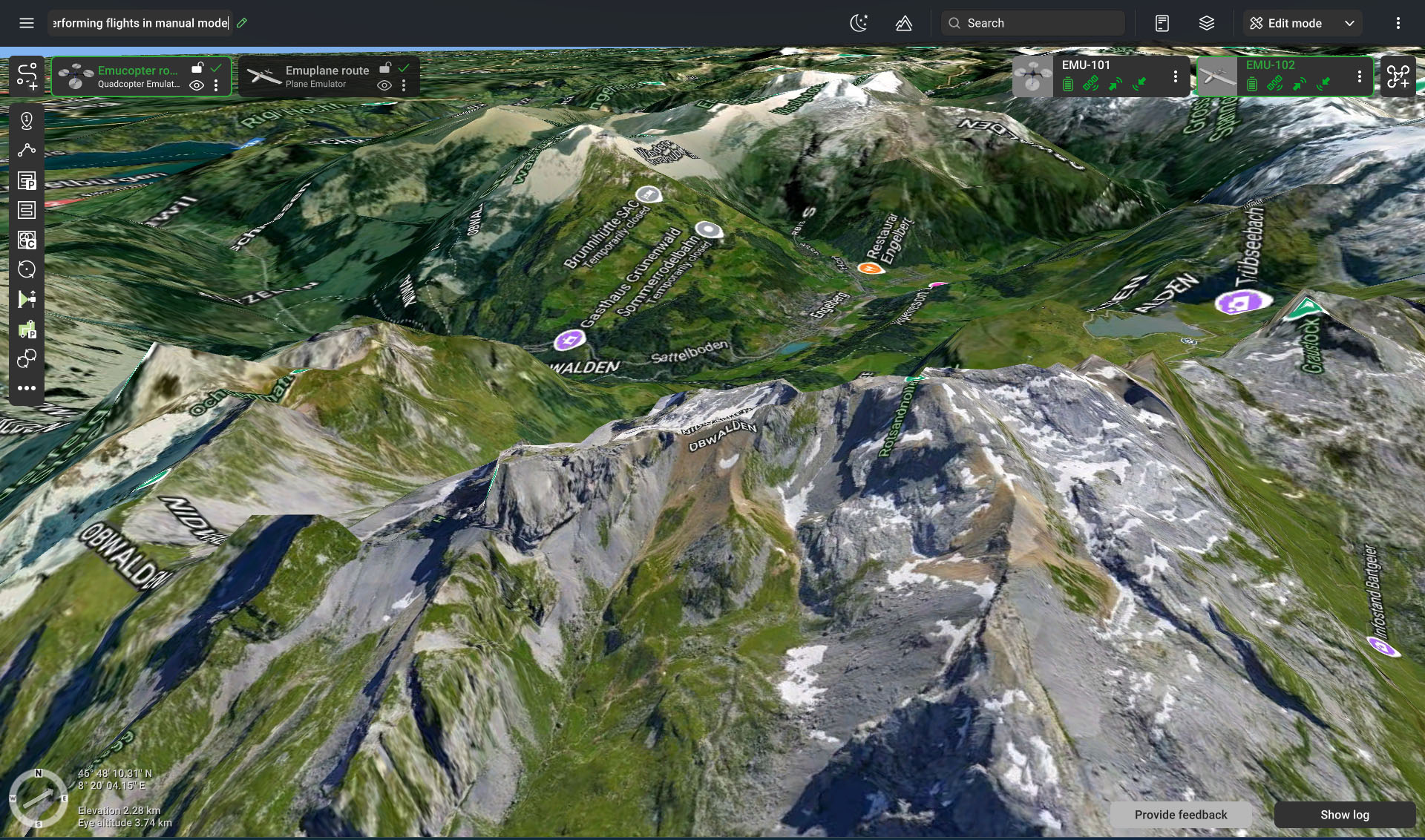Select the circlegrammetry tool marked C
The width and height of the screenshot is (1425, 840).
pos(27,240)
